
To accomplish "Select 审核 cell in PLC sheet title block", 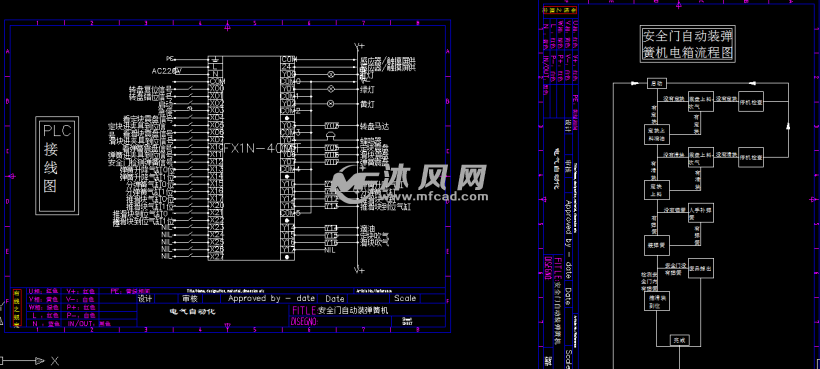I will (x=190, y=299).
